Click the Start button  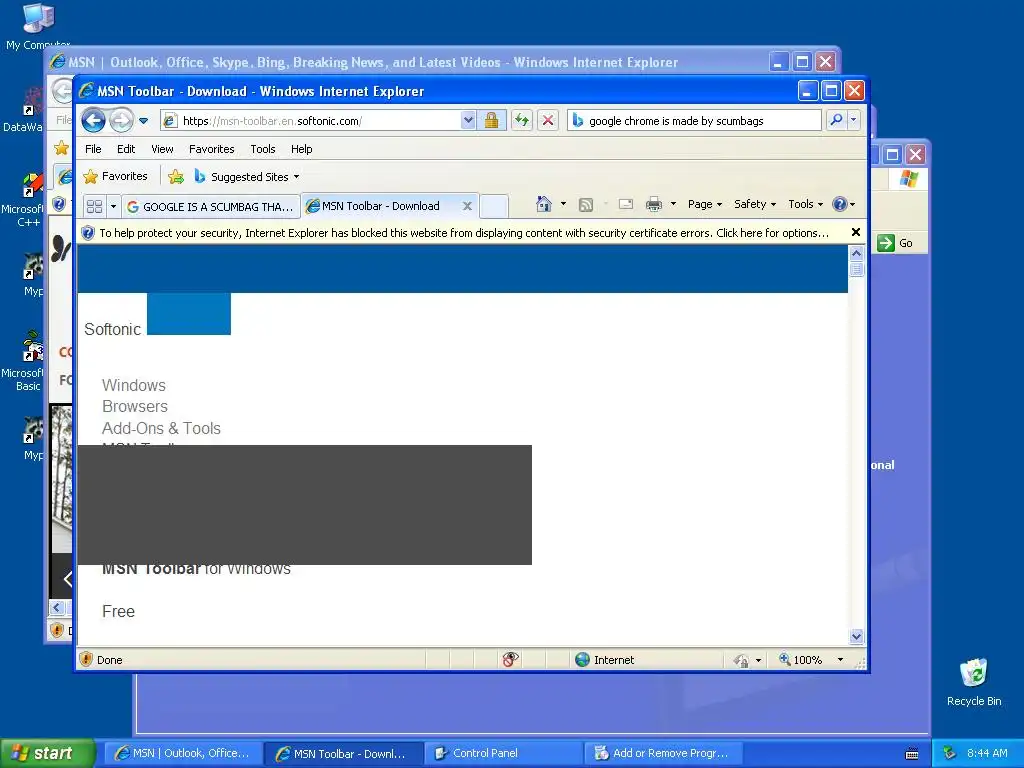pos(47,753)
